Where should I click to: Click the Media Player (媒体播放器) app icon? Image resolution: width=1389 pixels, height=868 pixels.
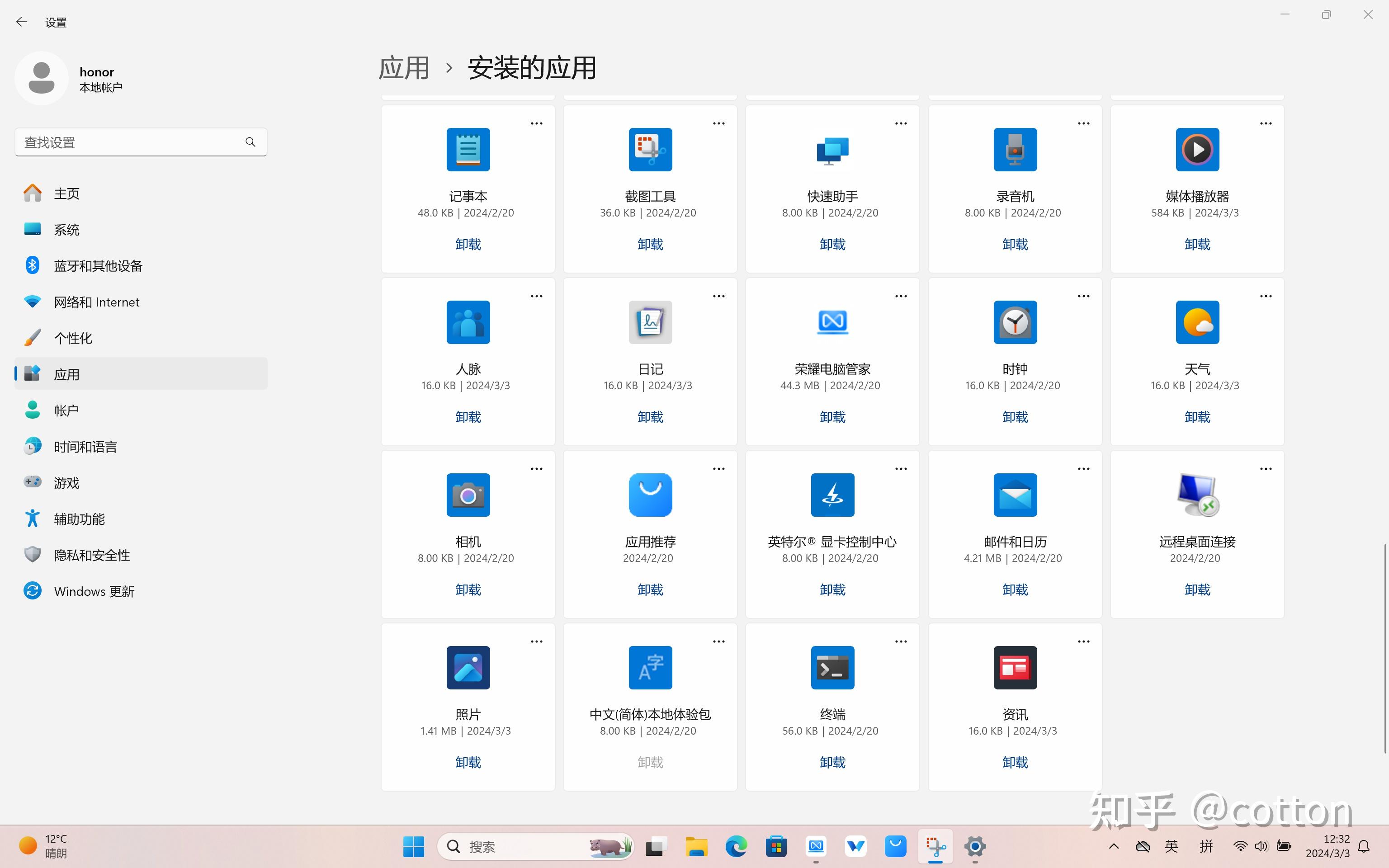(1197, 149)
